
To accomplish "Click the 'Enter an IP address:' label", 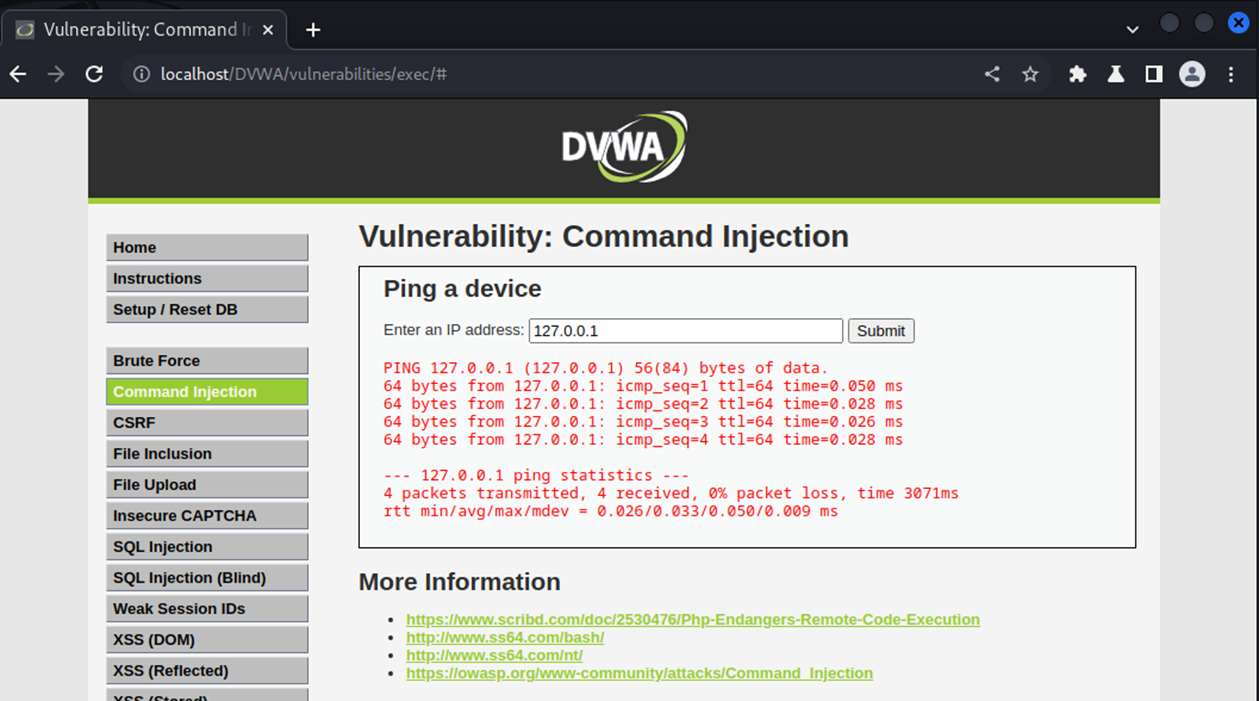I will pos(454,330).
